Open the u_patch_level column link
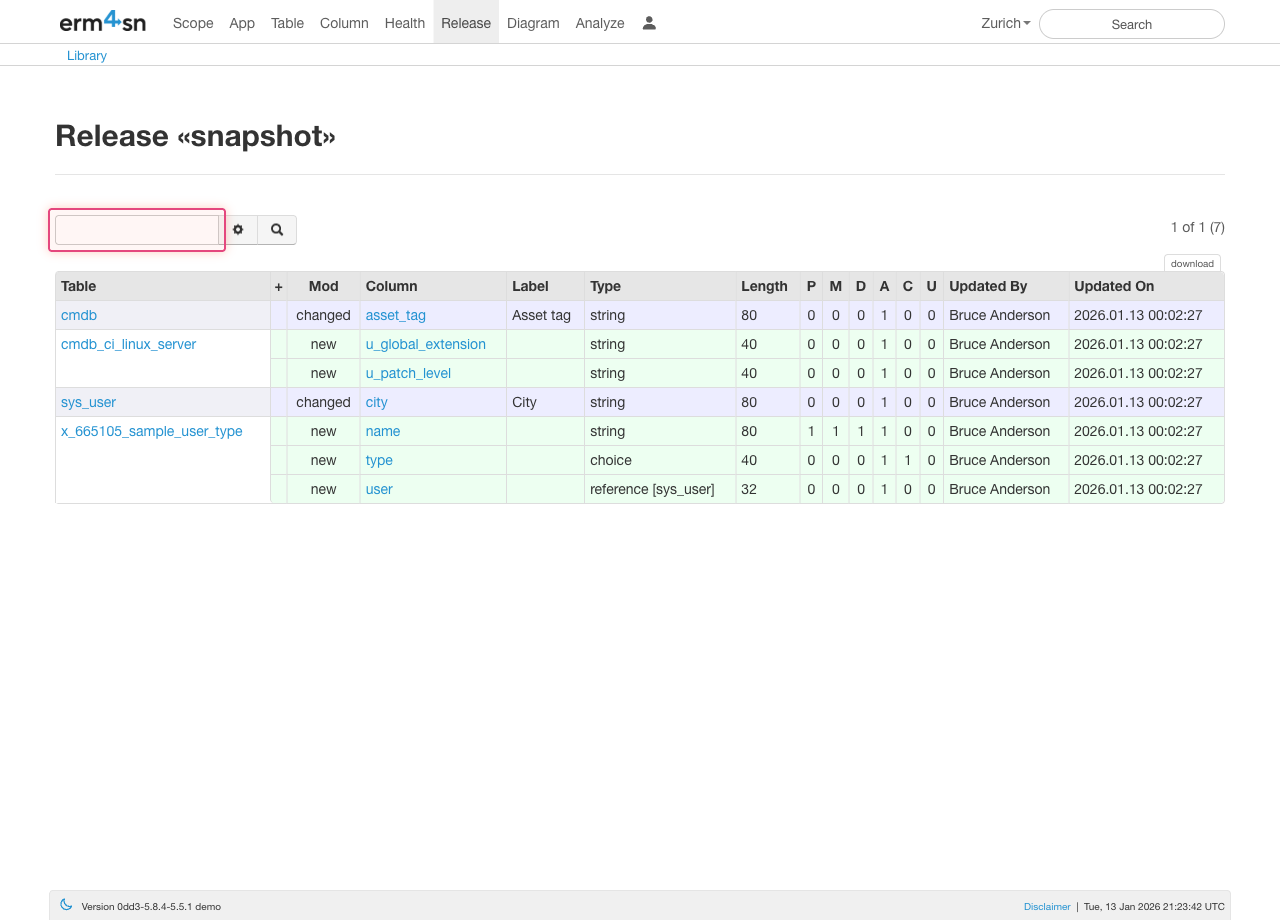The height and width of the screenshot is (920, 1280). pos(408,373)
